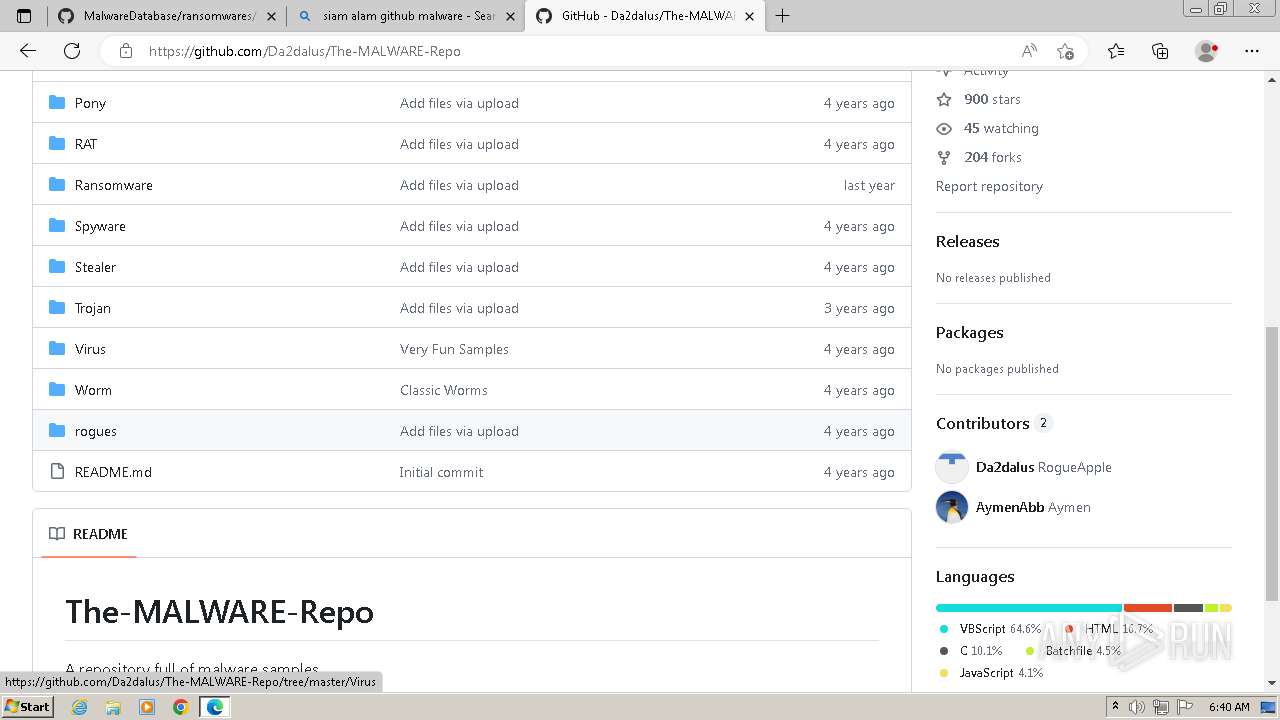
Task: Click the C language bar segment
Action: tap(1188, 608)
